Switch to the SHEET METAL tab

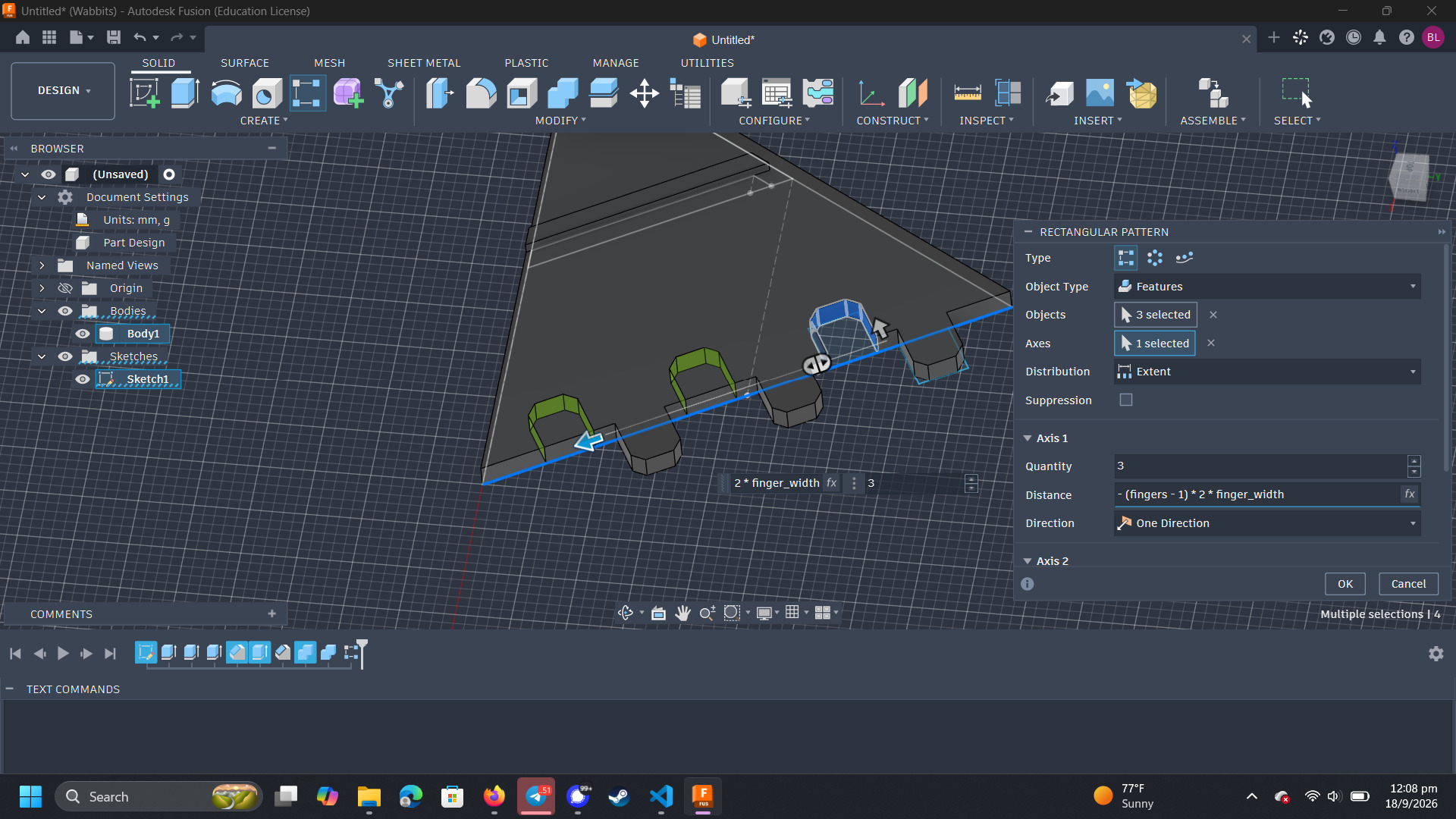424,63
